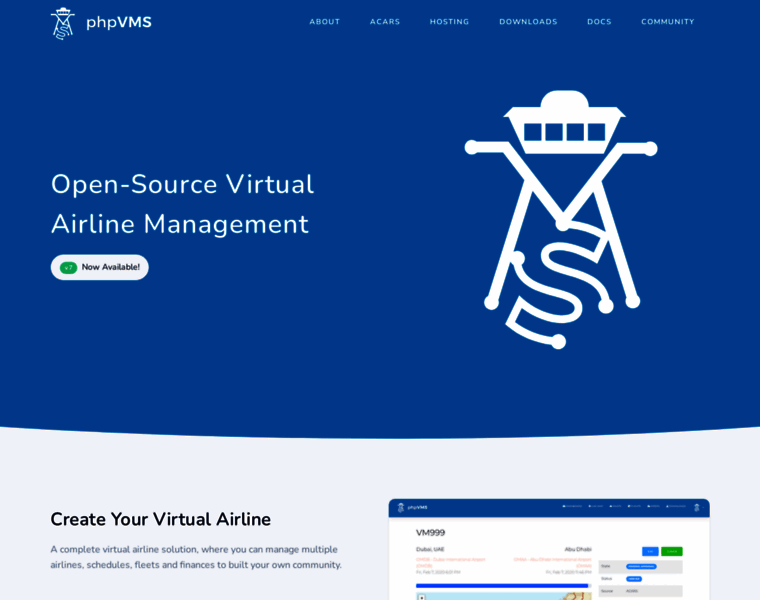Click the user avatar icon in screenshot header
This screenshot has width=760, height=600.
[697, 507]
